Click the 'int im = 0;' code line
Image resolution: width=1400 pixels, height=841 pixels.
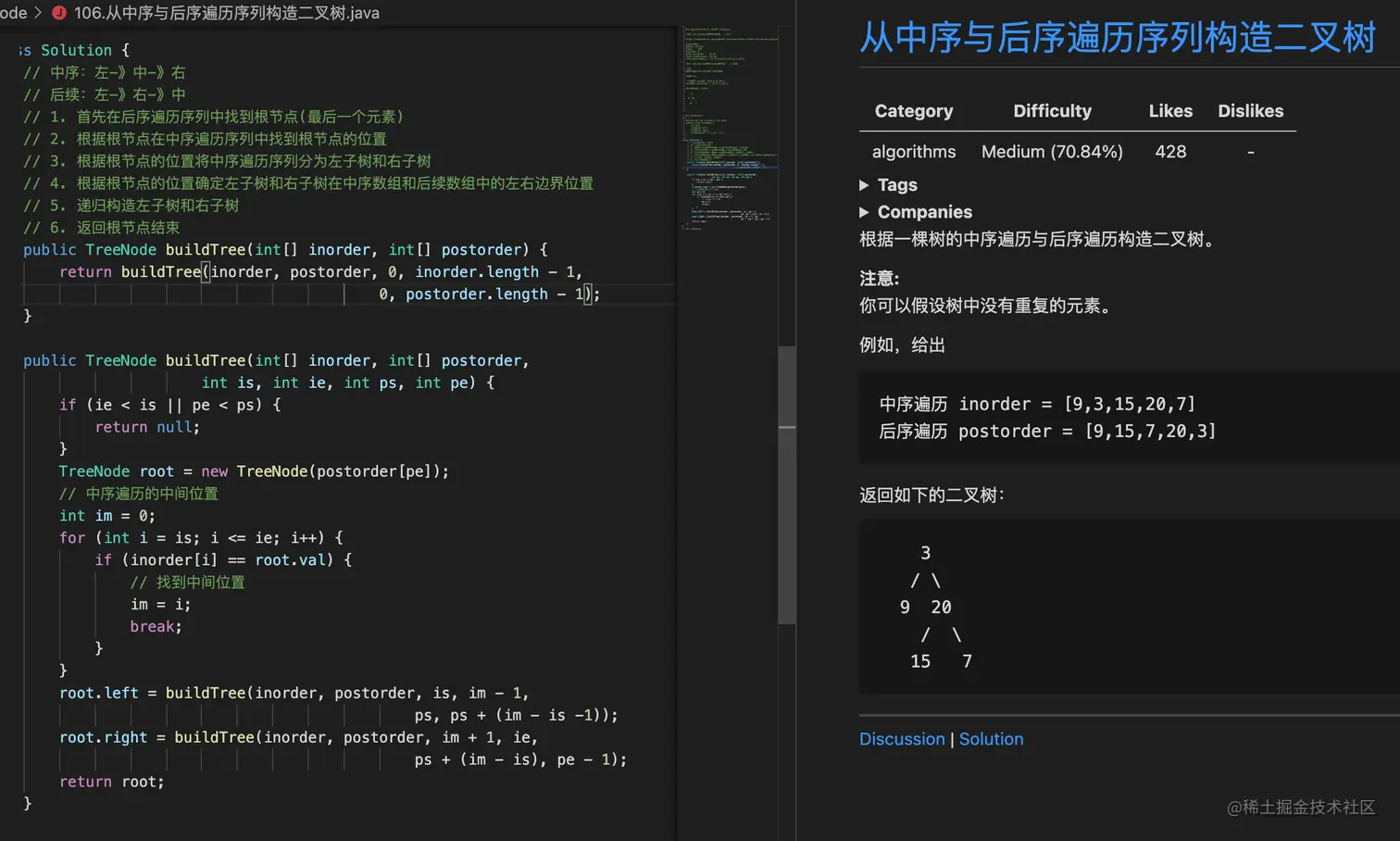(107, 516)
